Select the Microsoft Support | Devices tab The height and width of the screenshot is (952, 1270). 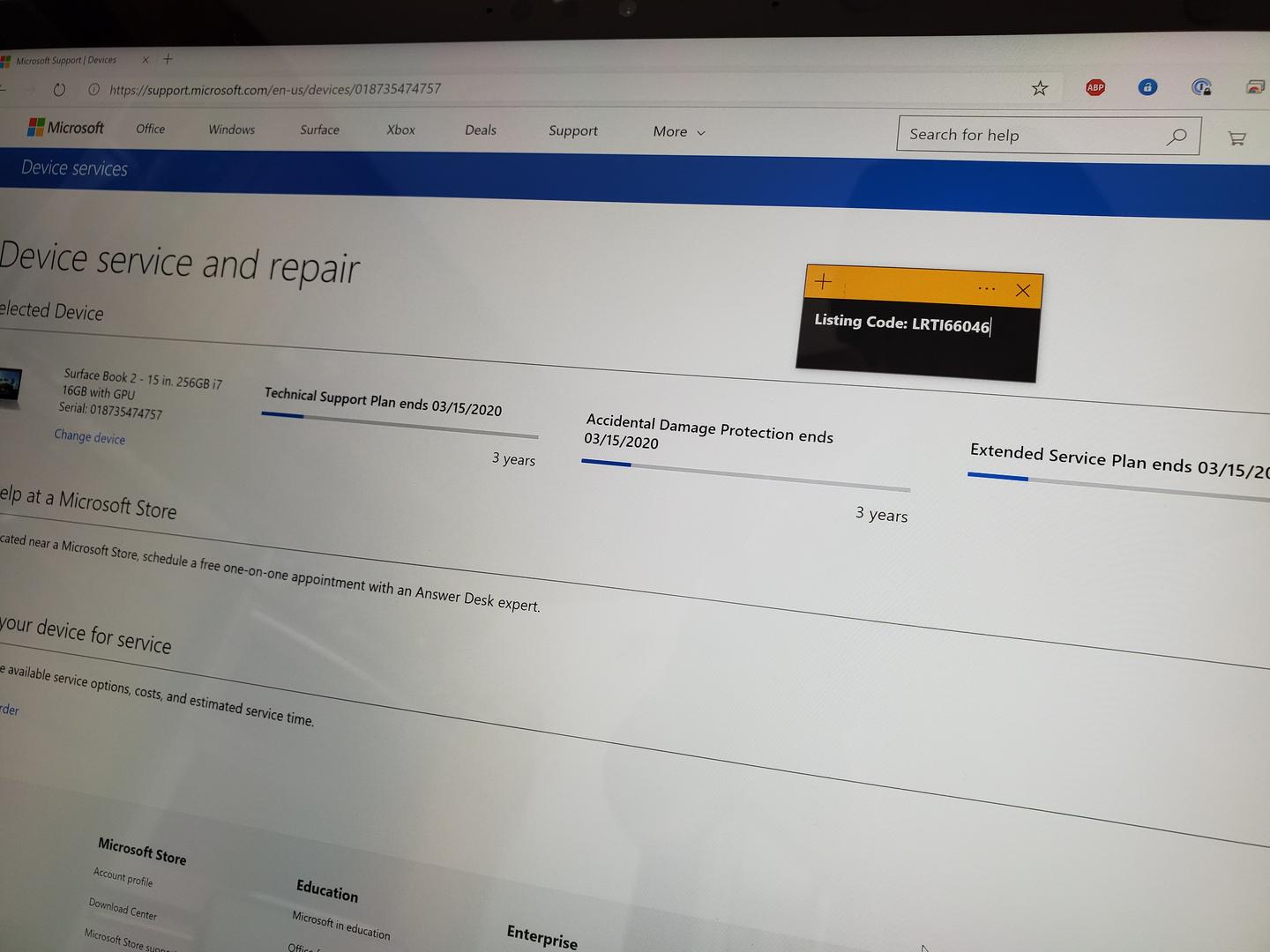[x=66, y=61]
